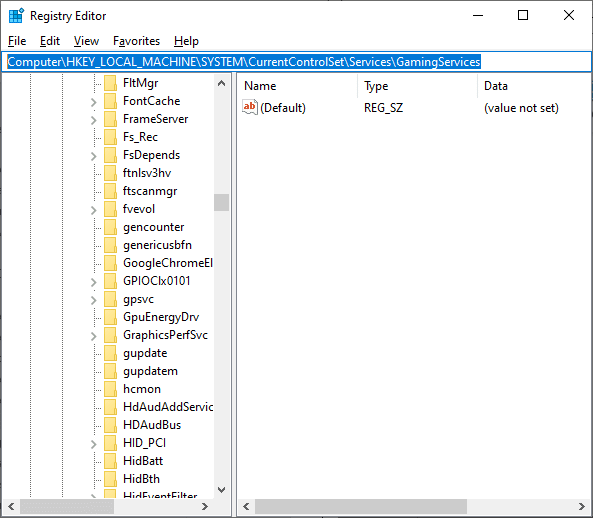Open the Favorites menu

[x=136, y=41]
